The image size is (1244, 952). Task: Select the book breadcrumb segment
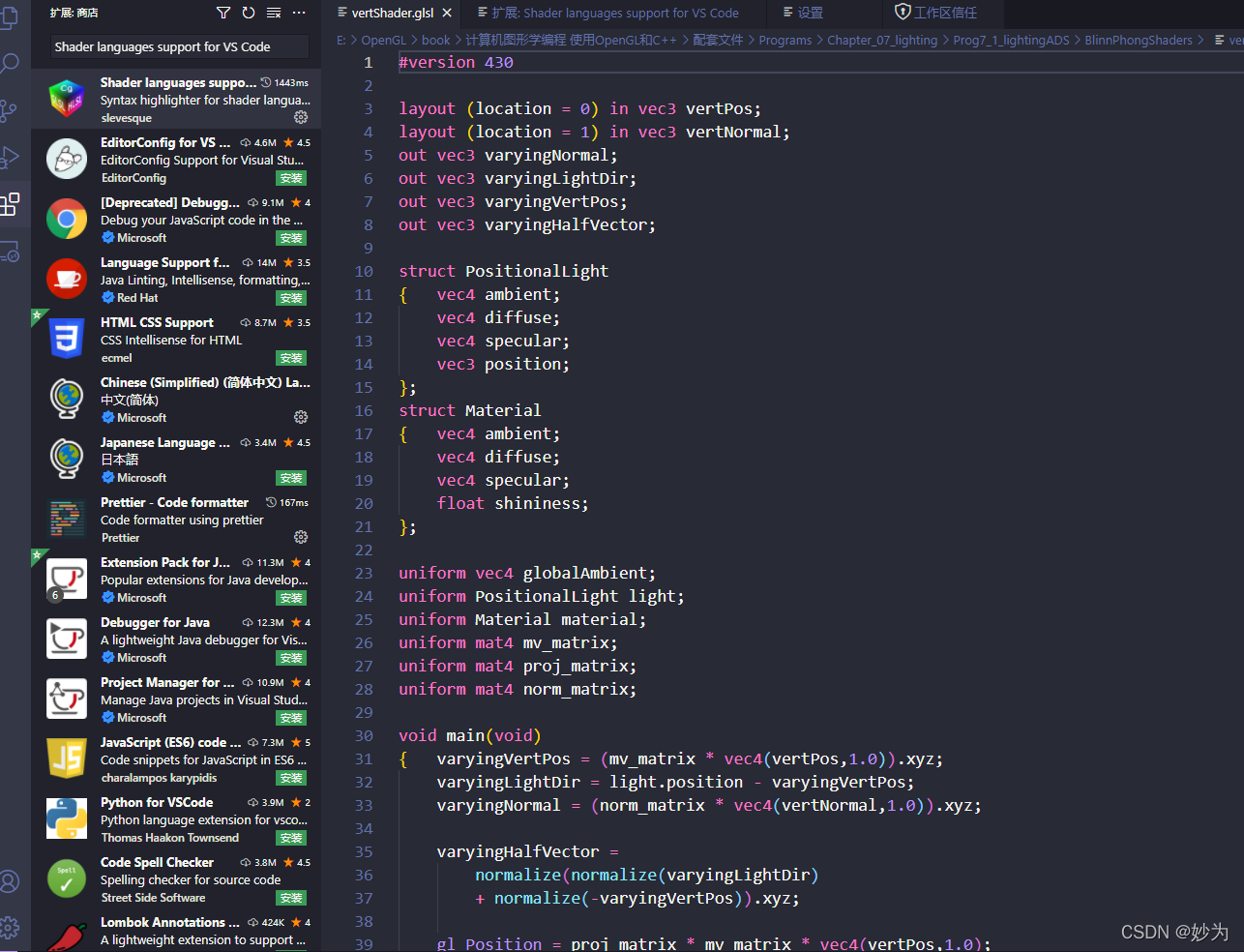click(436, 40)
